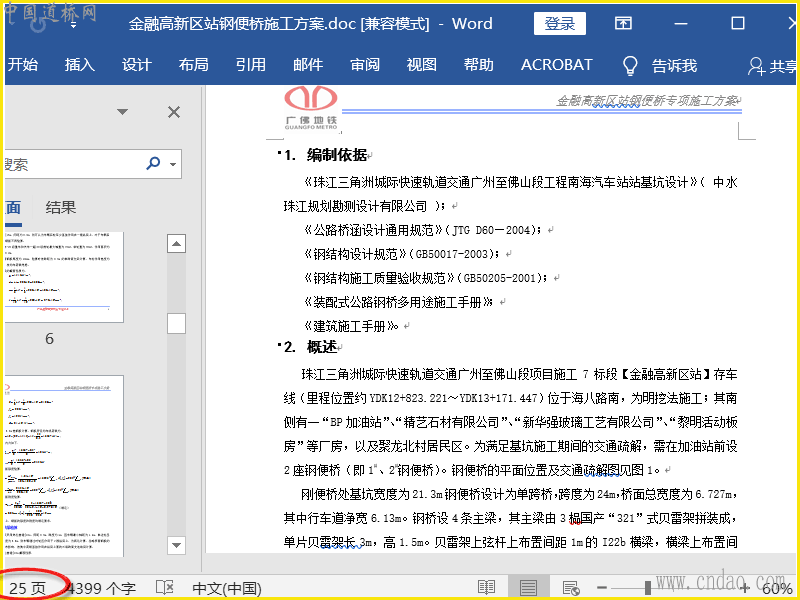
Task: Open the 邮件 ribbon tab
Action: click(x=308, y=65)
